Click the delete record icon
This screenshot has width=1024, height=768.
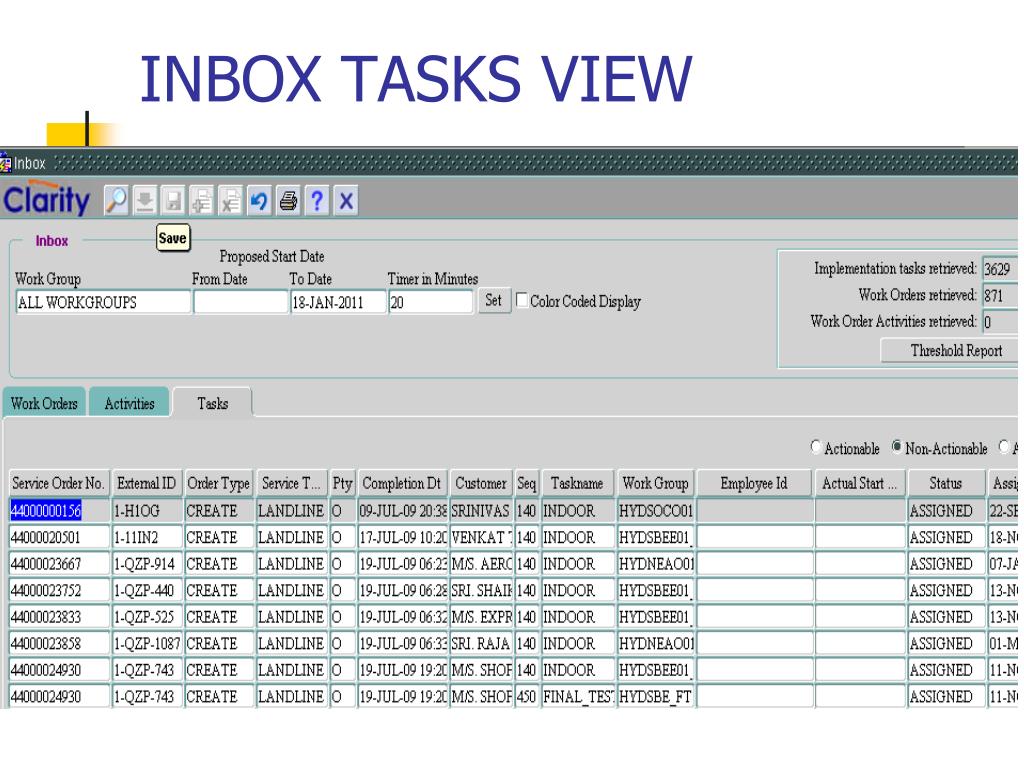pos(228,200)
